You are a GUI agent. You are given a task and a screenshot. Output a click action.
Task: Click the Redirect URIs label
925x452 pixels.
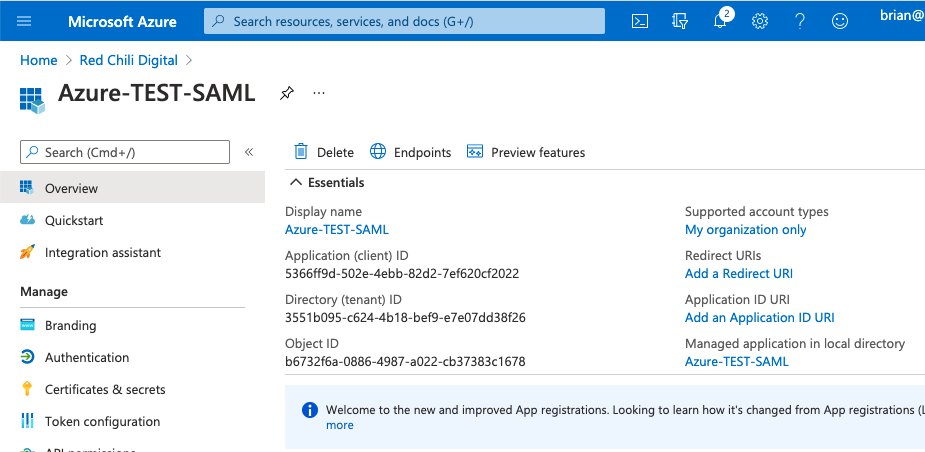click(723, 256)
